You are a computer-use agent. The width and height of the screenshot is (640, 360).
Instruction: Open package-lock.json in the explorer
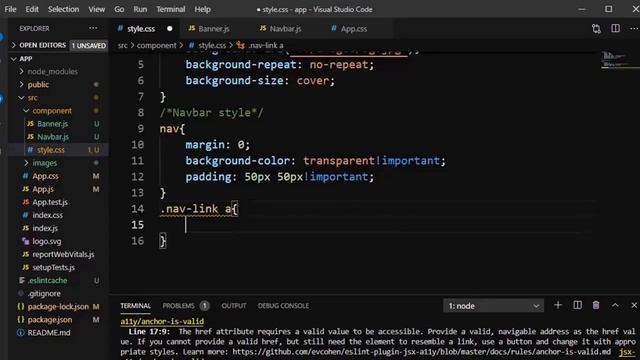[59, 307]
